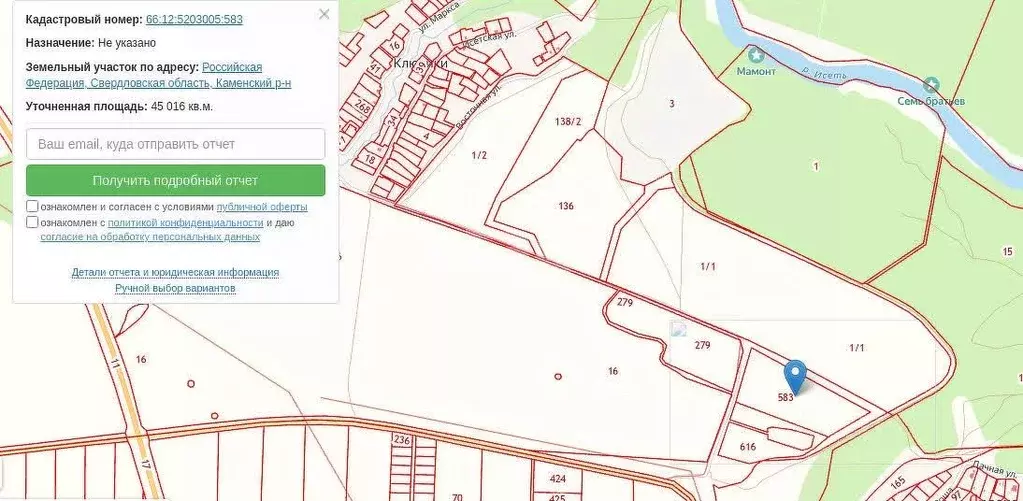The height and width of the screenshot is (501, 1023).
Task: Open cadastral number 66:12:5203005:583 link
Action: tap(194, 20)
